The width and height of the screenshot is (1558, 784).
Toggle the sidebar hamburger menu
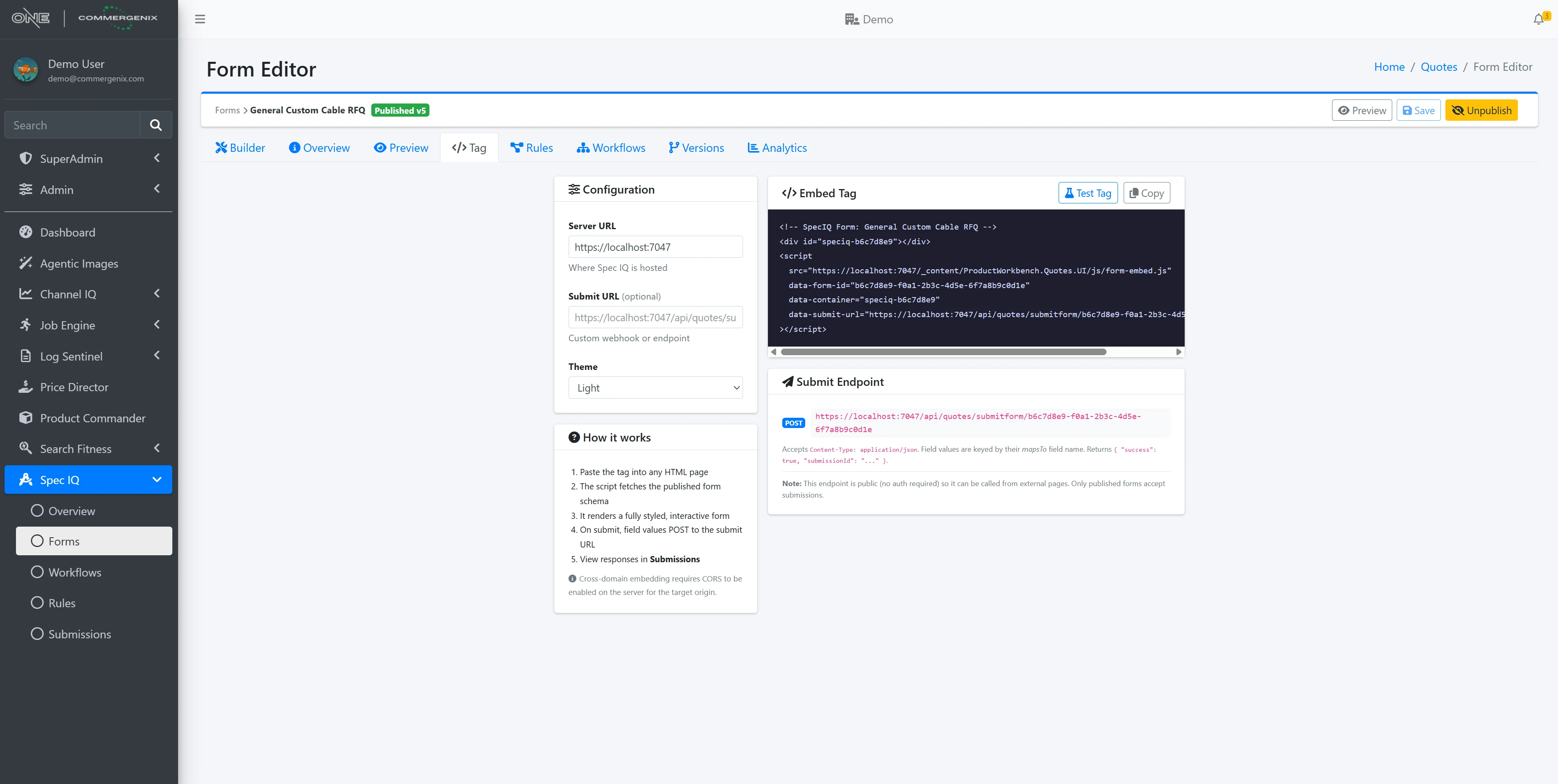pyautogui.click(x=200, y=19)
